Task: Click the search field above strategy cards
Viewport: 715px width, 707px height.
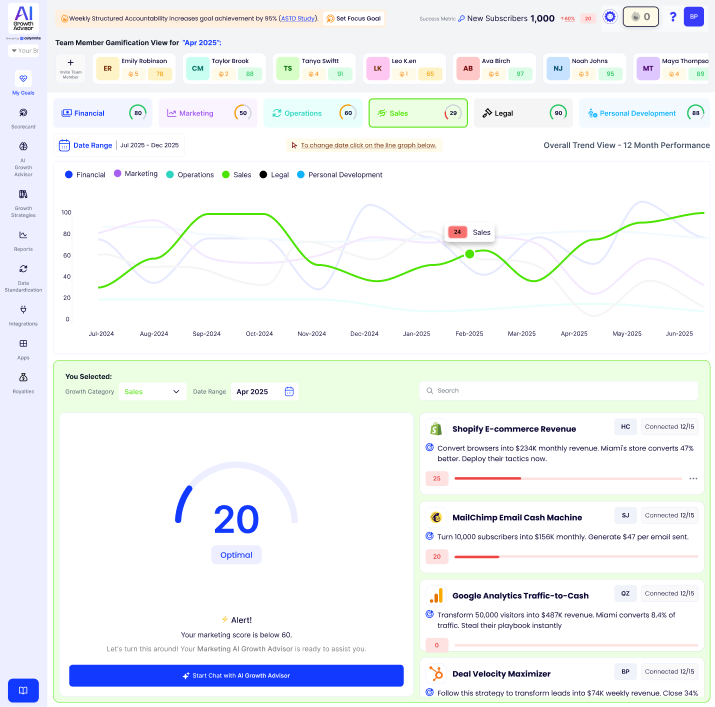Action: (558, 391)
